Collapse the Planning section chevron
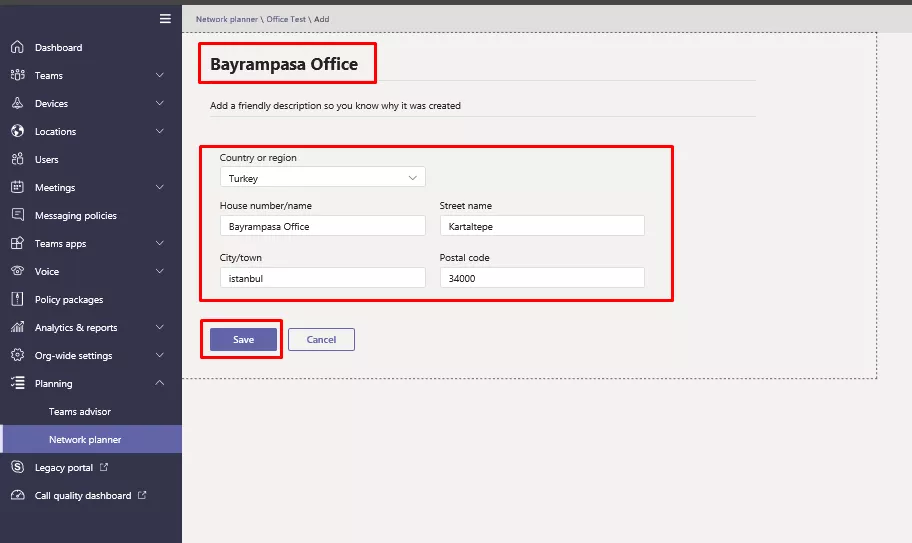This screenshot has height=543, width=912. 160,384
